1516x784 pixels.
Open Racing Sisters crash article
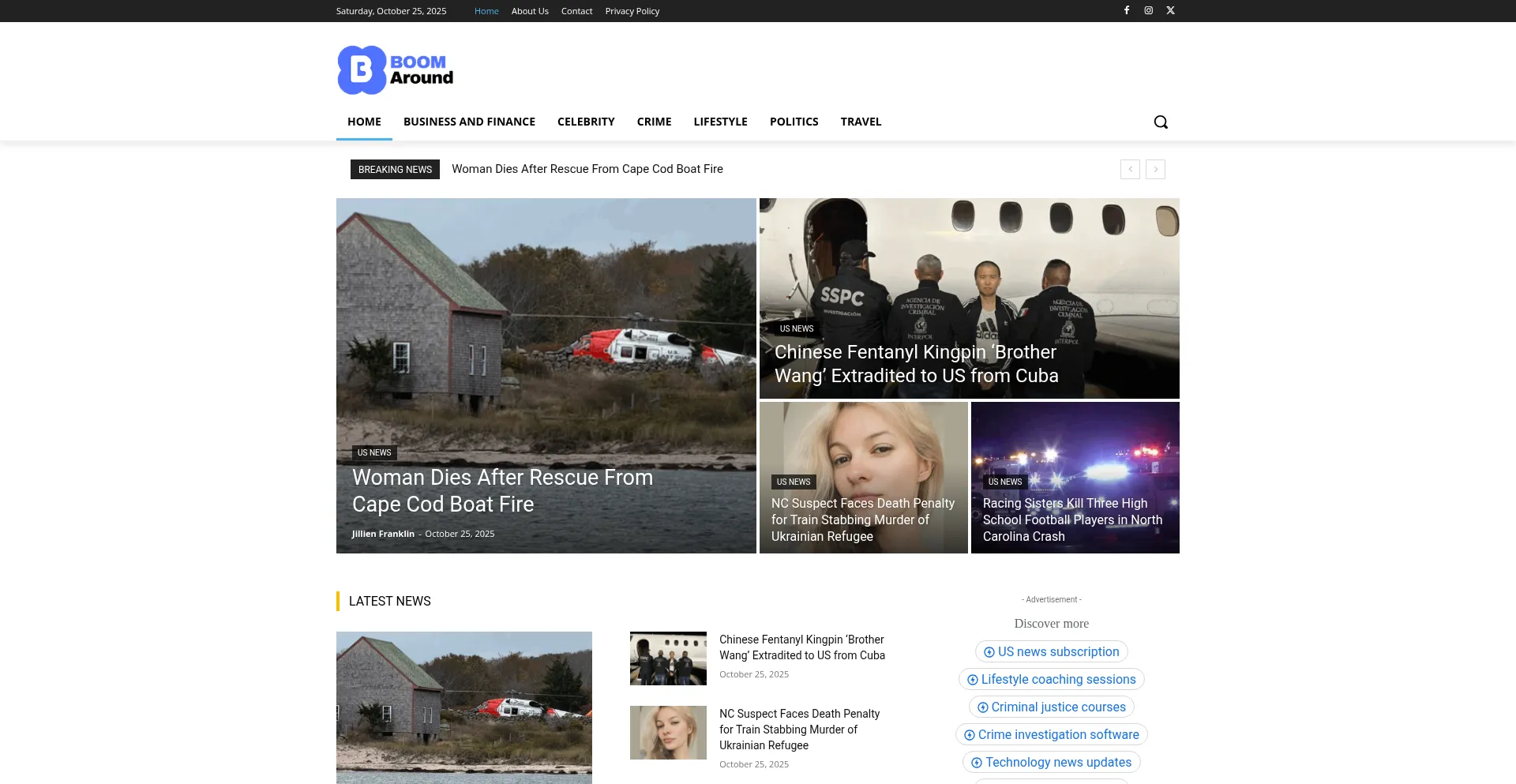(1072, 520)
